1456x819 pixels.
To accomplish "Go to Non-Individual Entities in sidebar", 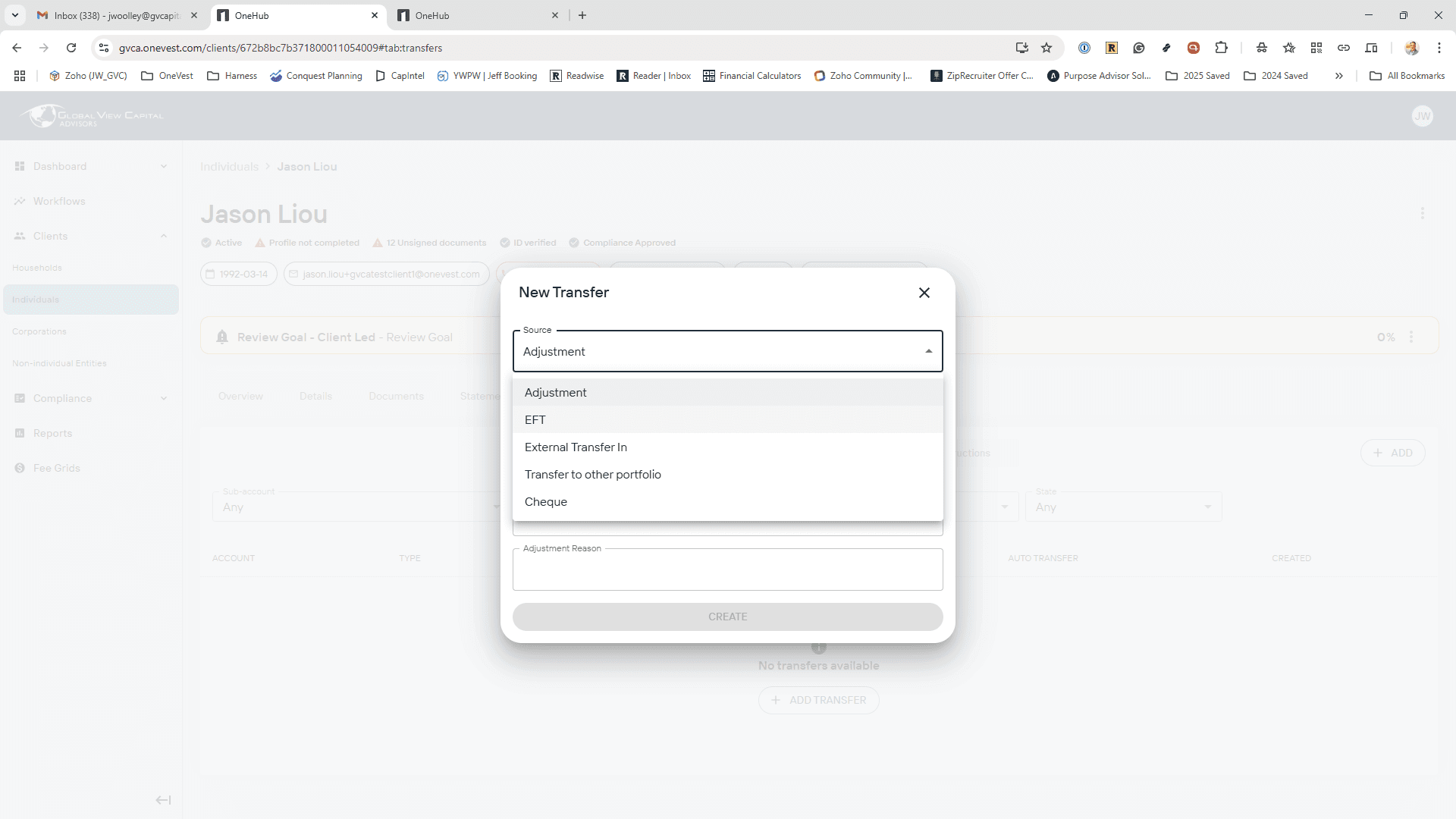I will click(x=59, y=363).
